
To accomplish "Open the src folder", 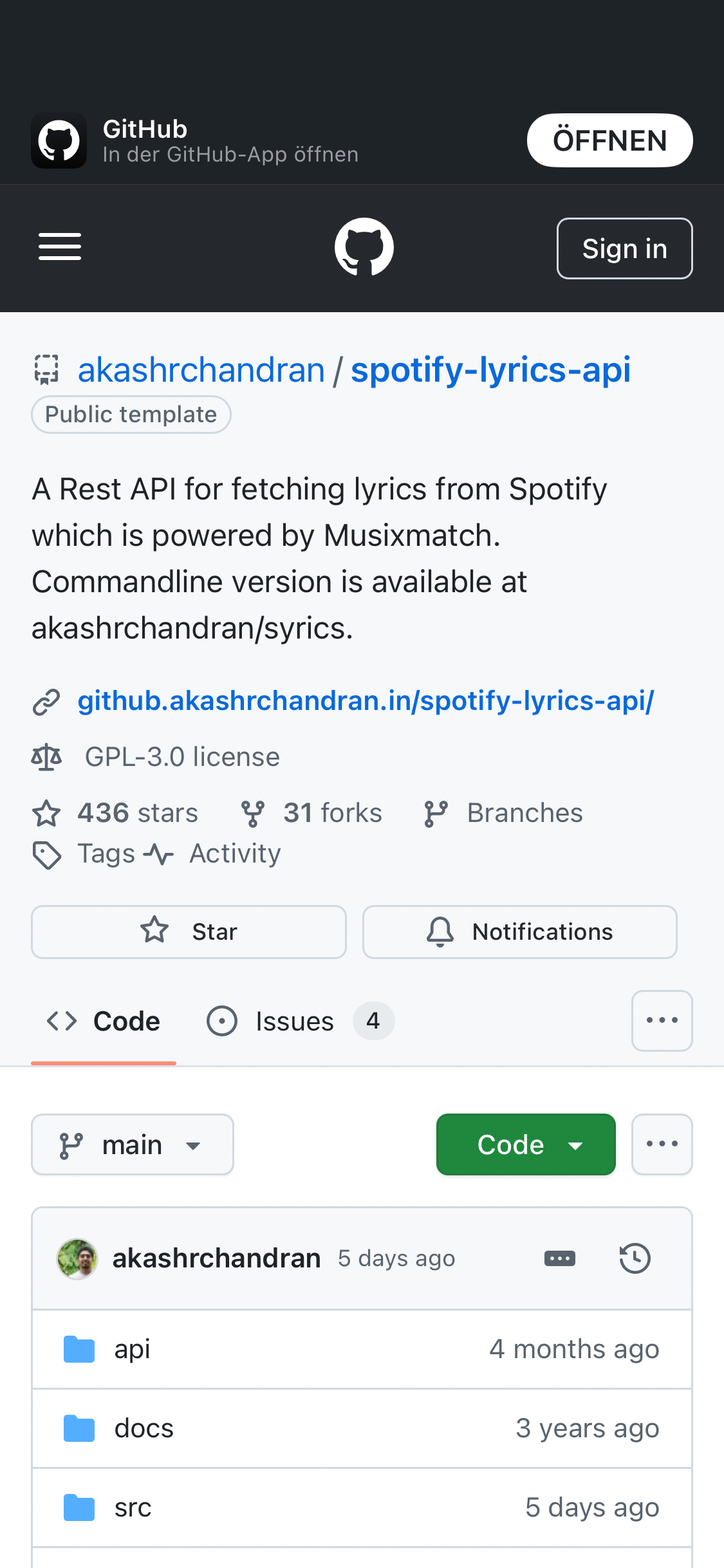I will pyautogui.click(x=133, y=1507).
